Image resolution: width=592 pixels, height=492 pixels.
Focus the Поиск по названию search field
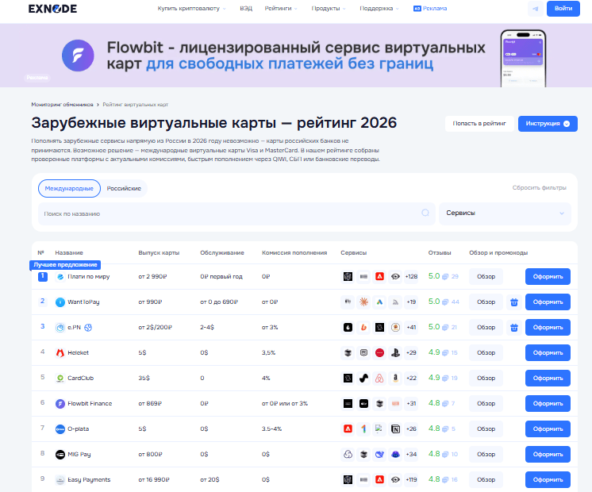coord(236,214)
